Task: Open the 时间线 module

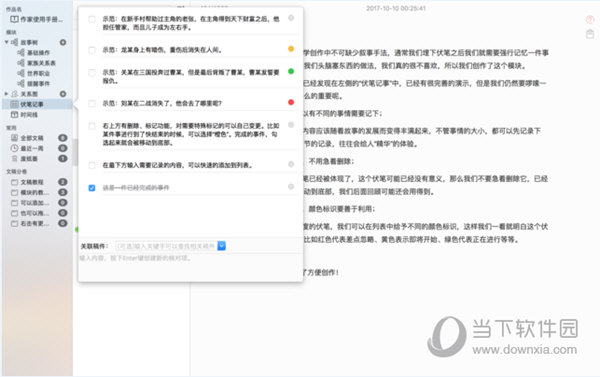Action: 24,114
